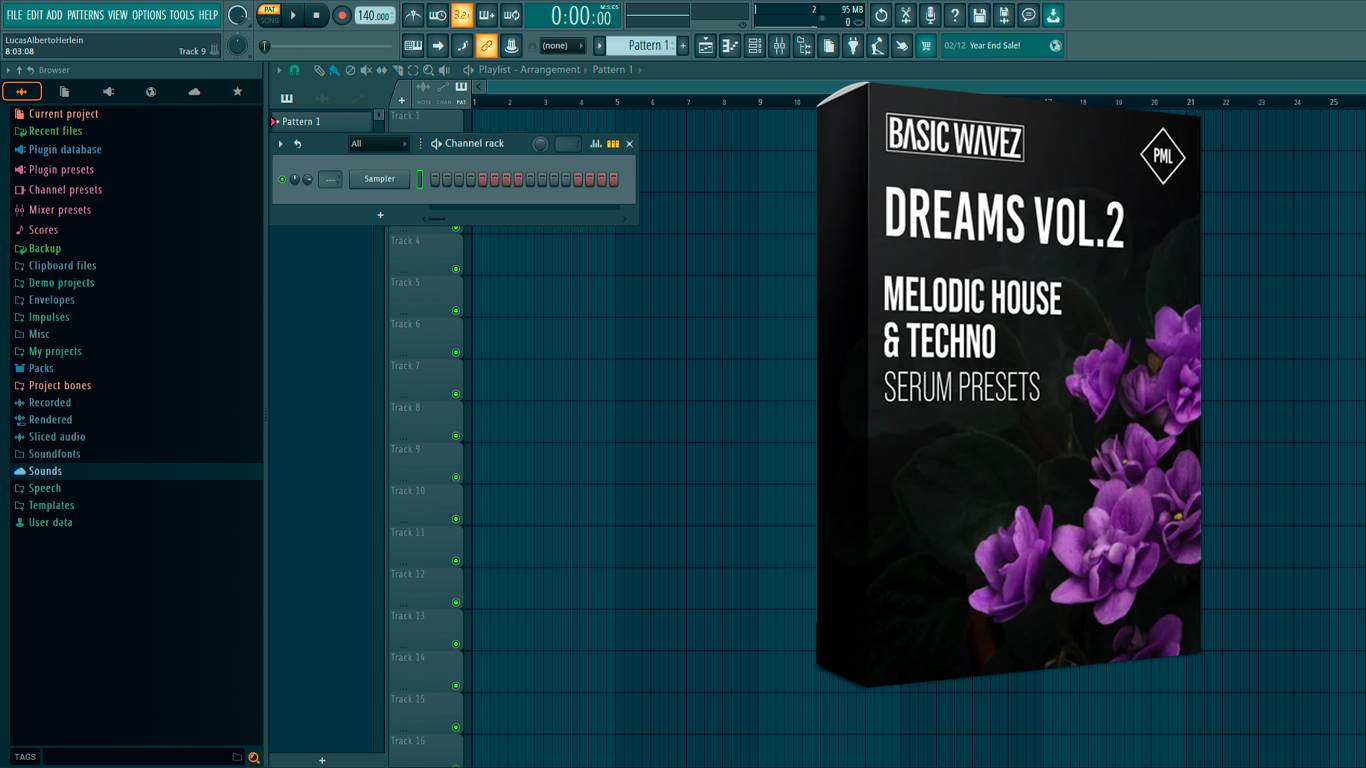The image size is (1366, 768).
Task: Click the question mark help icon
Action: (x=955, y=15)
